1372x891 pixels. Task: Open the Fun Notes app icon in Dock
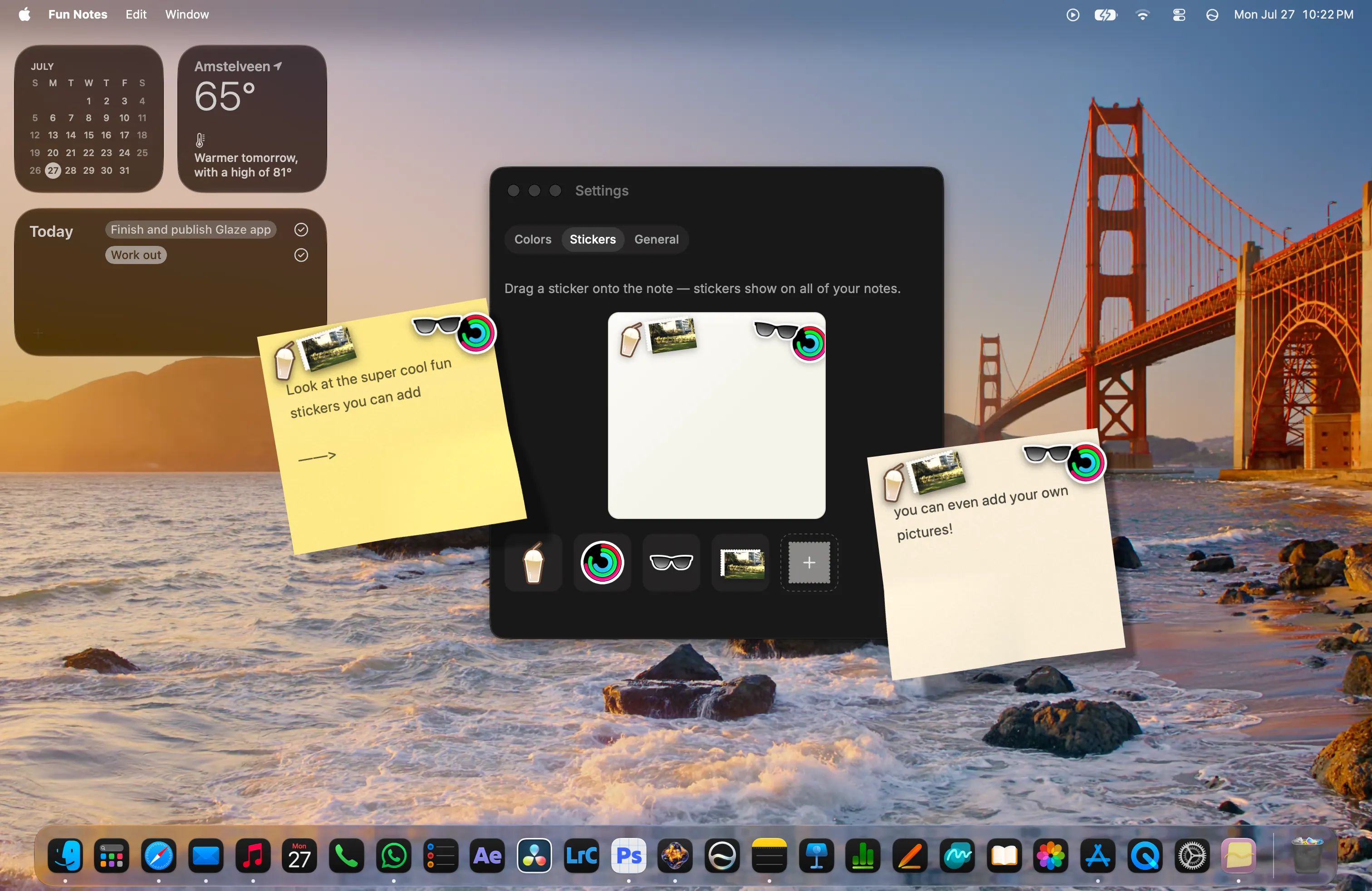click(1238, 856)
